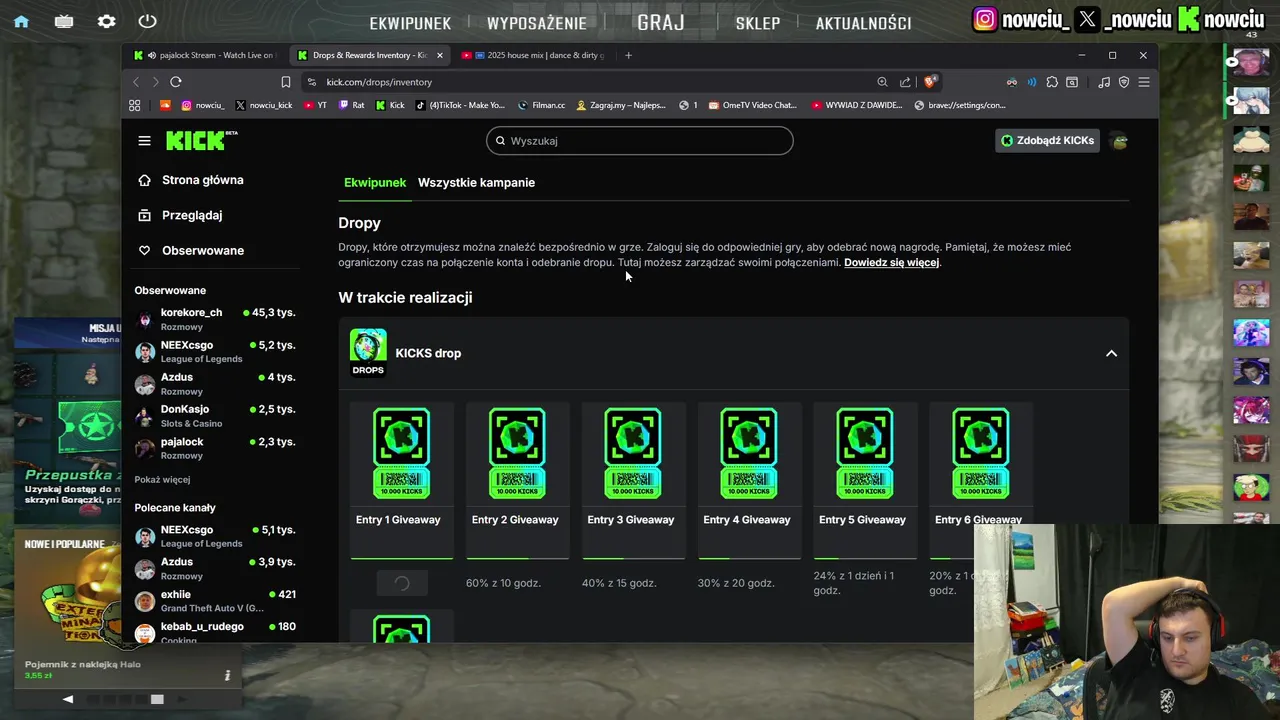This screenshot has width=1280, height=720.
Task: Open EKWIPUNEK game menu tab
Action: [x=410, y=23]
